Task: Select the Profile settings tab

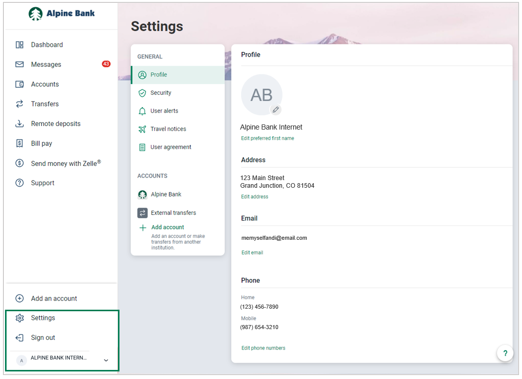Action: pyautogui.click(x=178, y=75)
